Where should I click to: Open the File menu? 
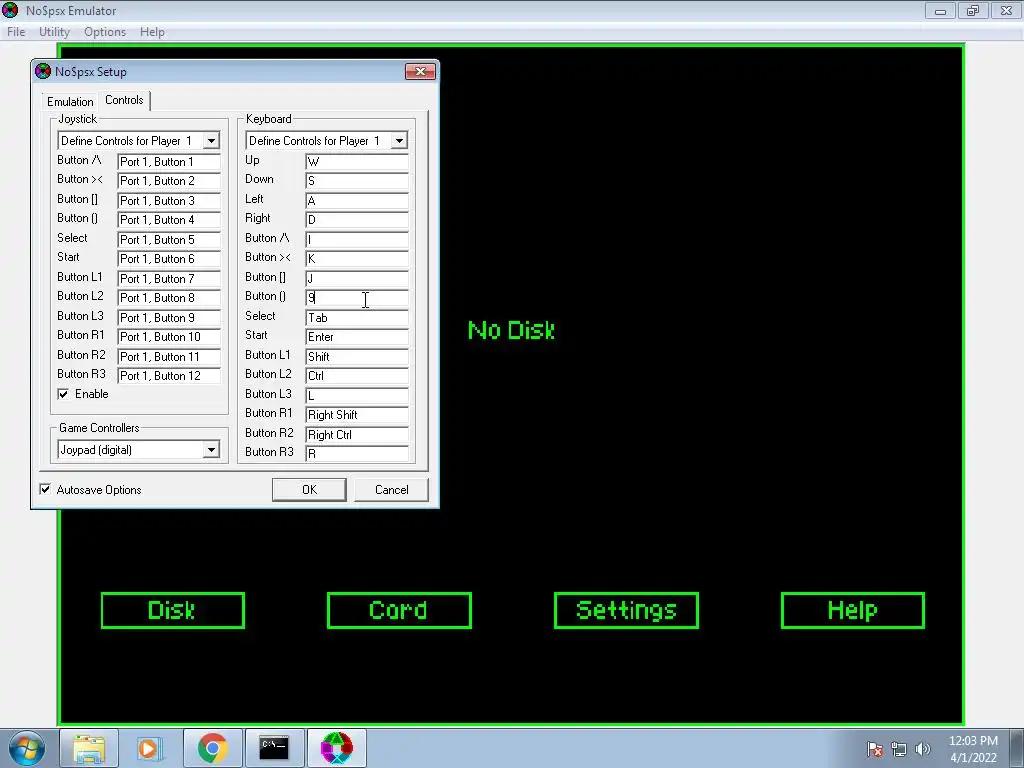click(16, 32)
